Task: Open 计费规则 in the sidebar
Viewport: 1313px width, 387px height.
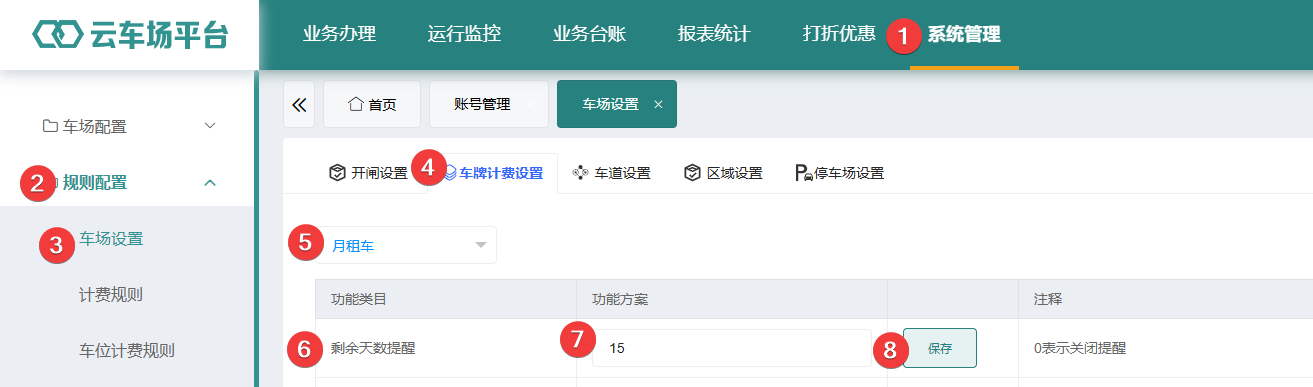Action: [x=110, y=294]
